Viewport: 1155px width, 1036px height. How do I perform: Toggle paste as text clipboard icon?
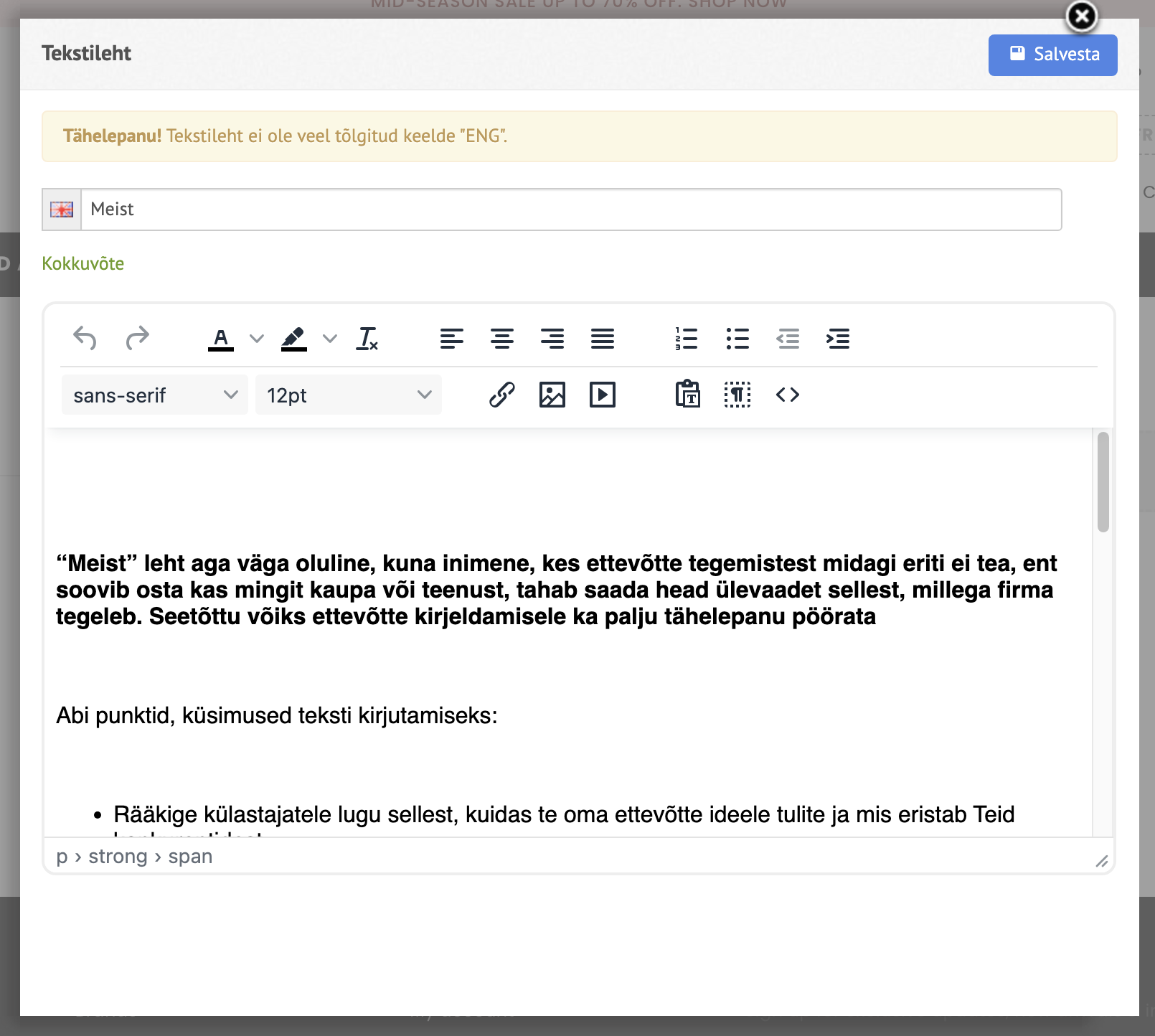687,394
